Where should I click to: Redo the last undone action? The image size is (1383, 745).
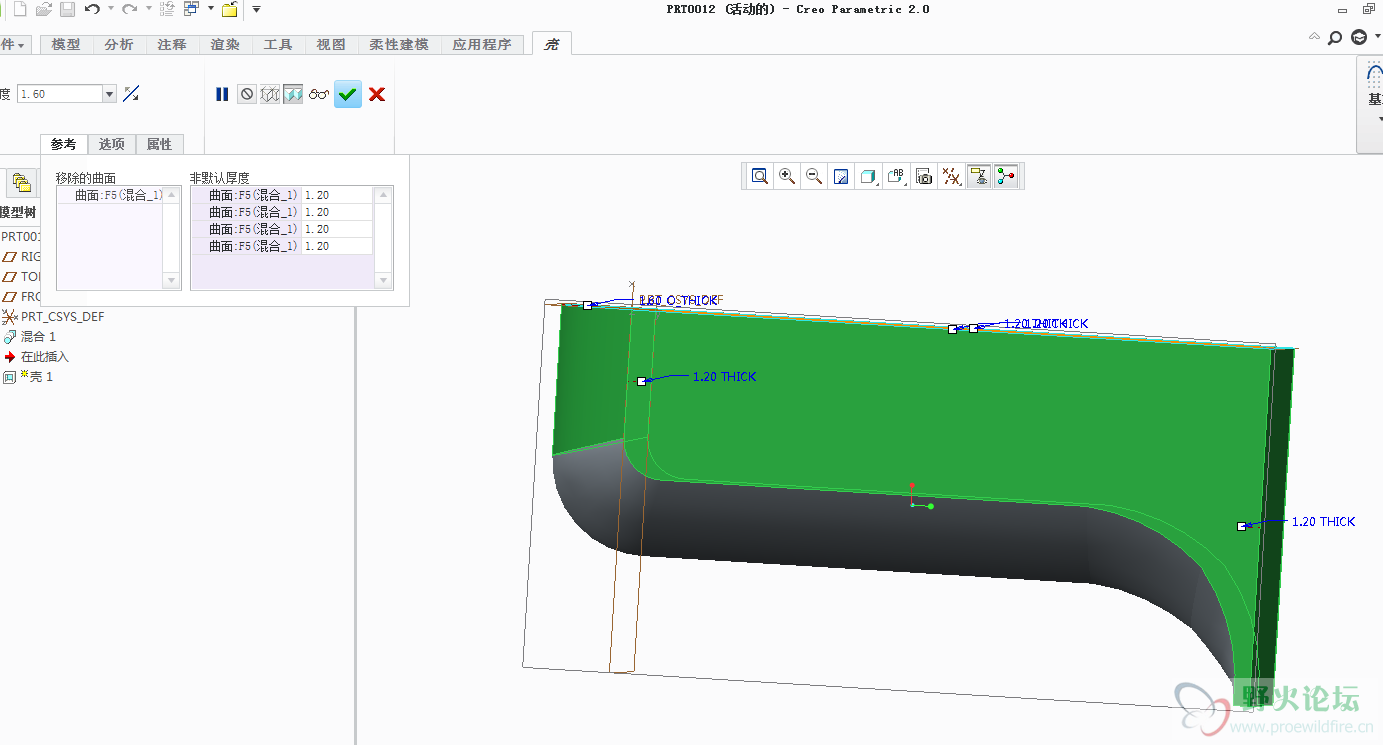[x=129, y=9]
